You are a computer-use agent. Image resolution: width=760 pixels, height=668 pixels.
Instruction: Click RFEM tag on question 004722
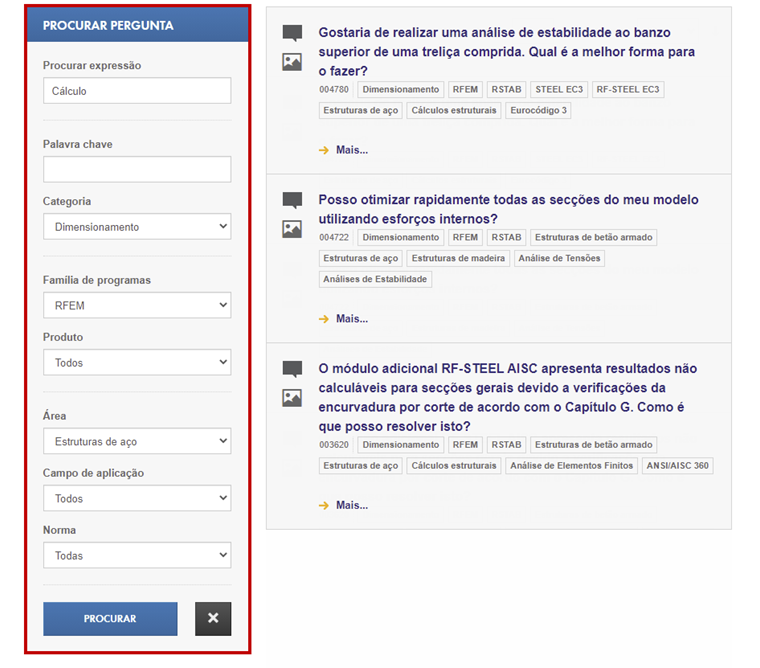pyautogui.click(x=465, y=238)
